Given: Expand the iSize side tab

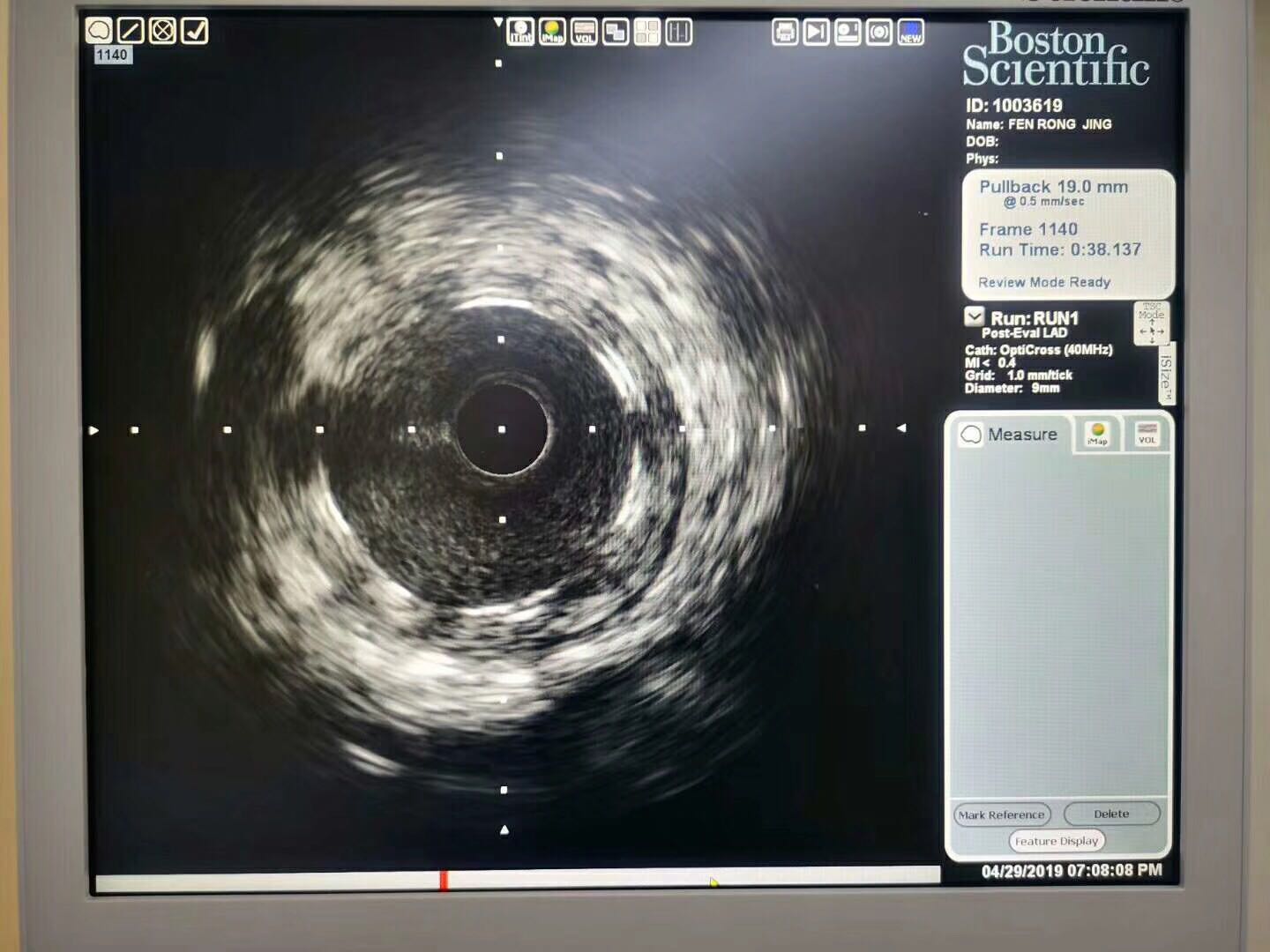Looking at the screenshot, I should [1166, 375].
